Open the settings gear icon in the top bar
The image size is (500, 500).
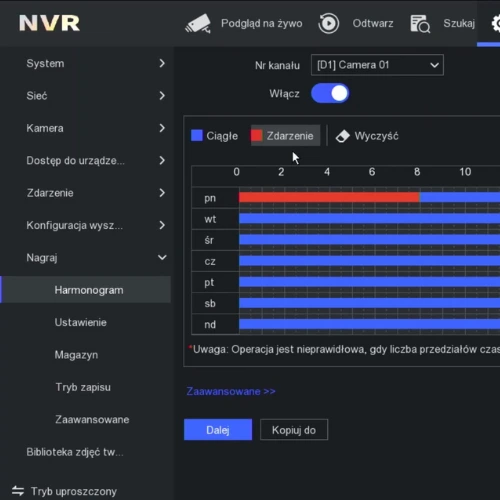coord(496,23)
